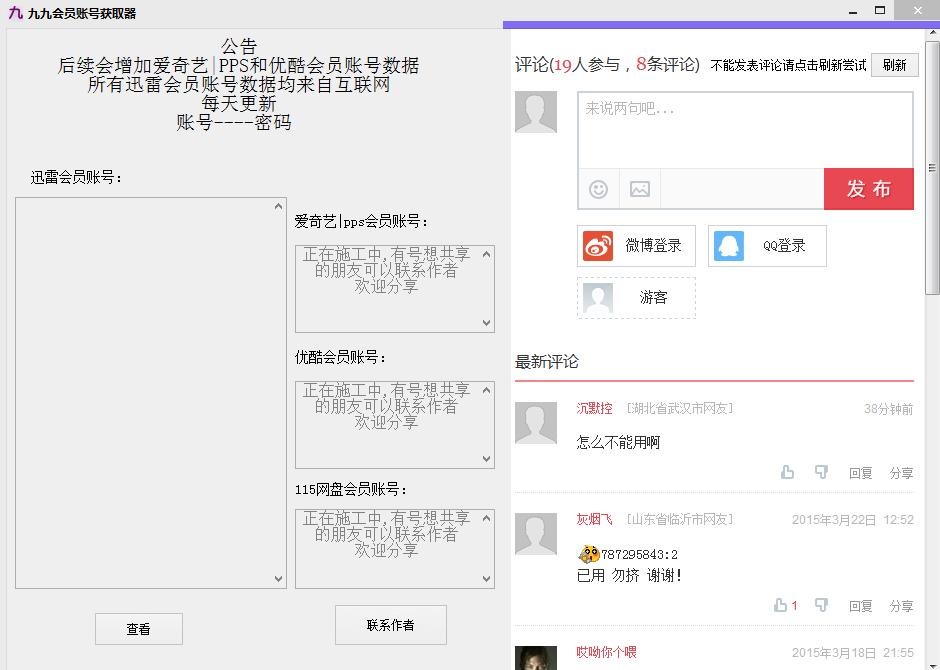Open the emoji picker in comment box

coord(597,189)
